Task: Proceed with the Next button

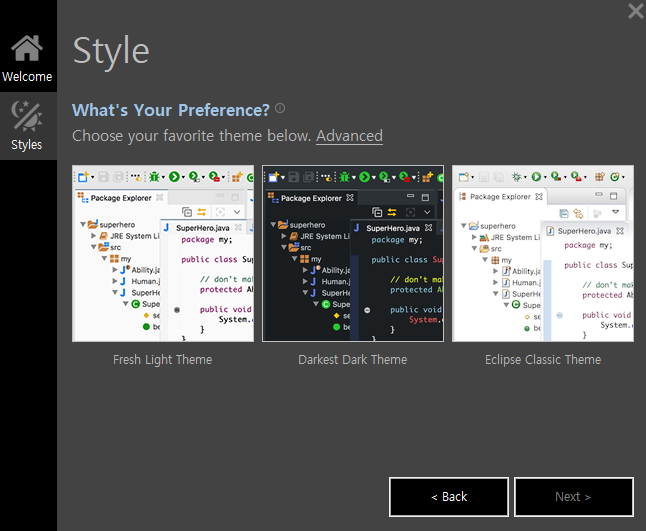Action: (573, 497)
